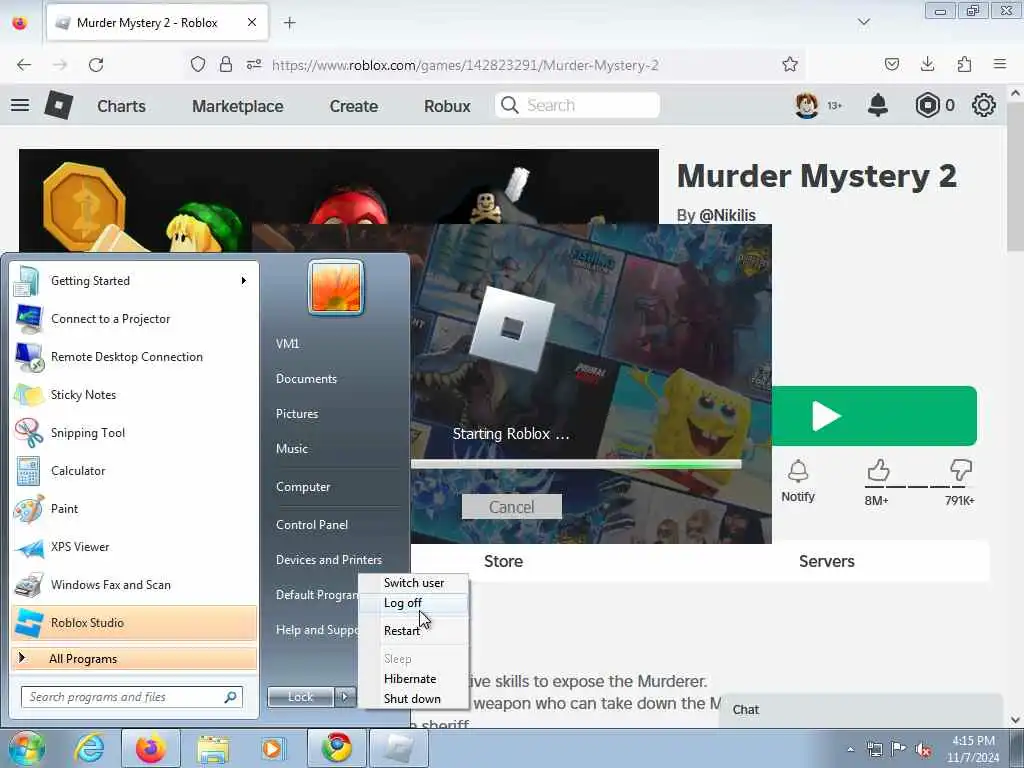Click the user avatar in Roblox header
The height and width of the screenshot is (768, 1024).
(x=807, y=104)
